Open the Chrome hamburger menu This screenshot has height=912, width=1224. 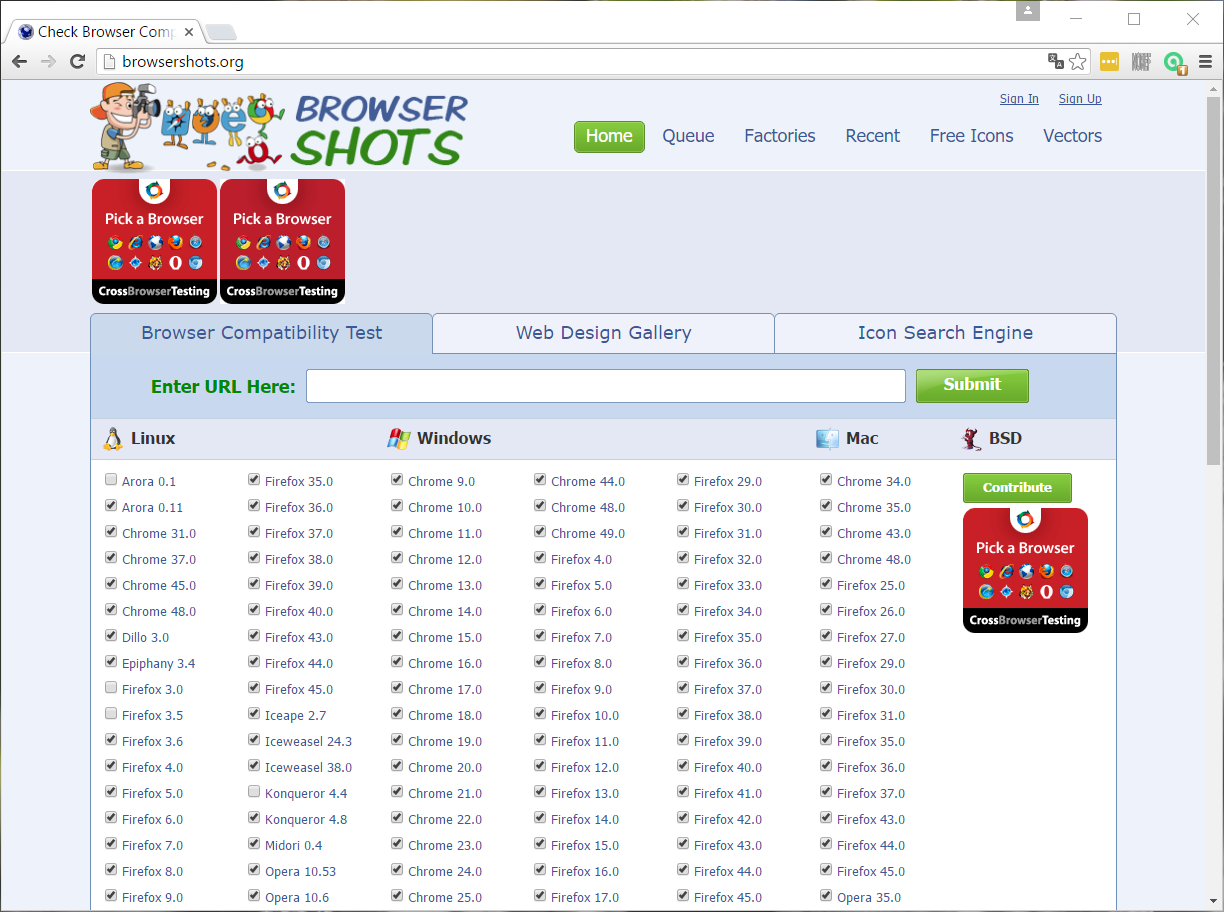tap(1205, 62)
